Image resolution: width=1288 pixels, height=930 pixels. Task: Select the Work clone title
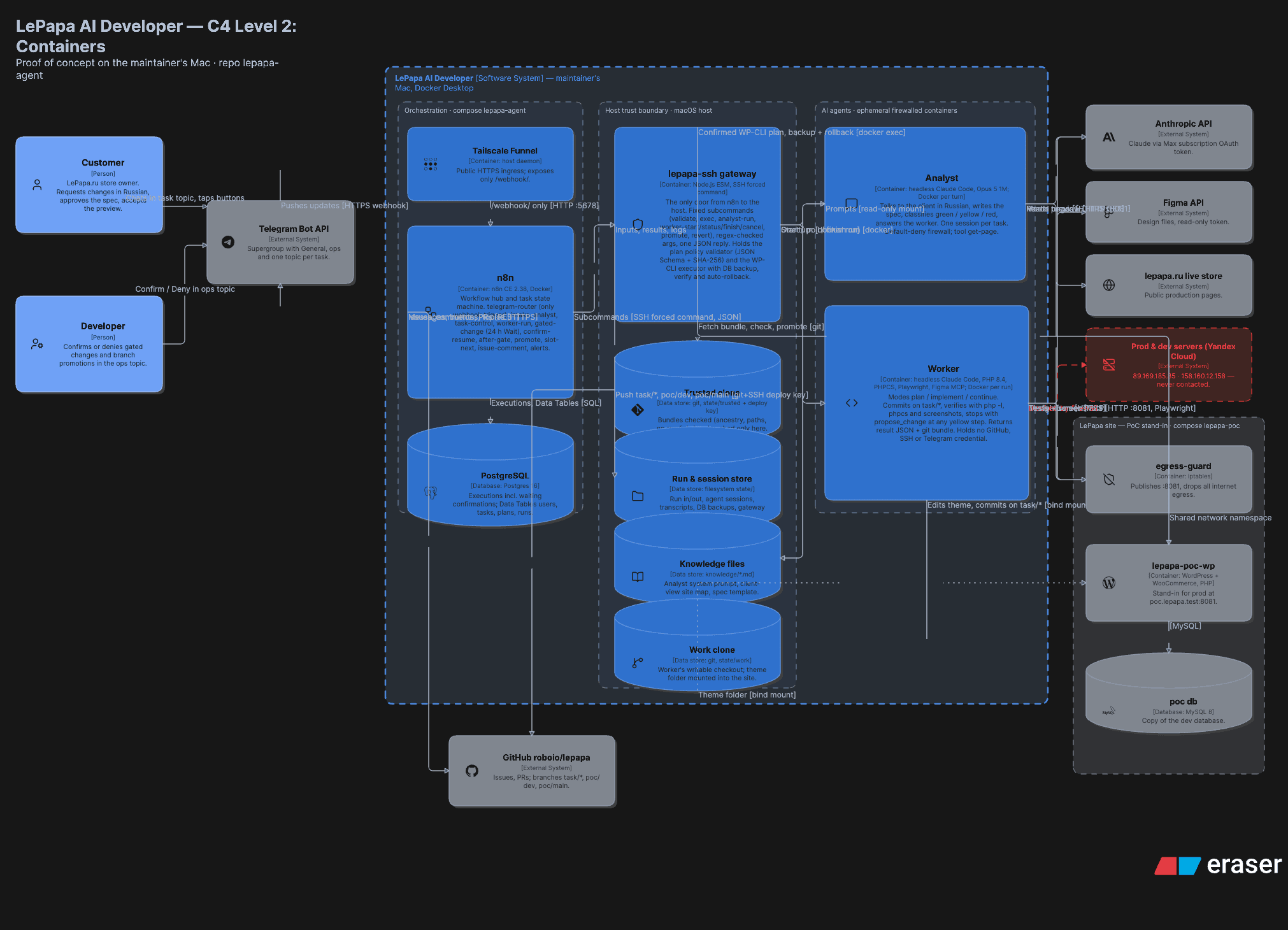pyautogui.click(x=712, y=650)
